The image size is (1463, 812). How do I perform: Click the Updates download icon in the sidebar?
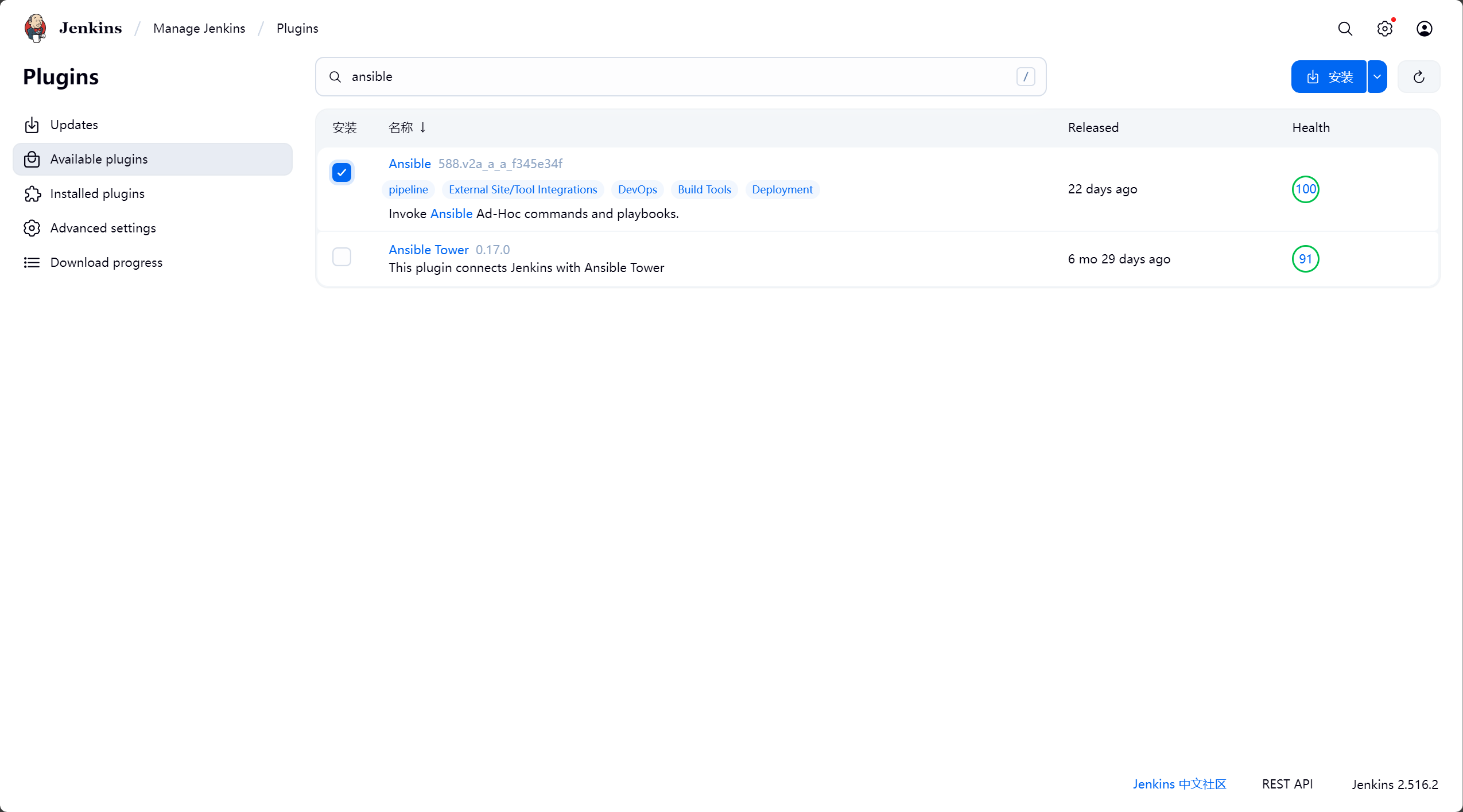coord(32,125)
